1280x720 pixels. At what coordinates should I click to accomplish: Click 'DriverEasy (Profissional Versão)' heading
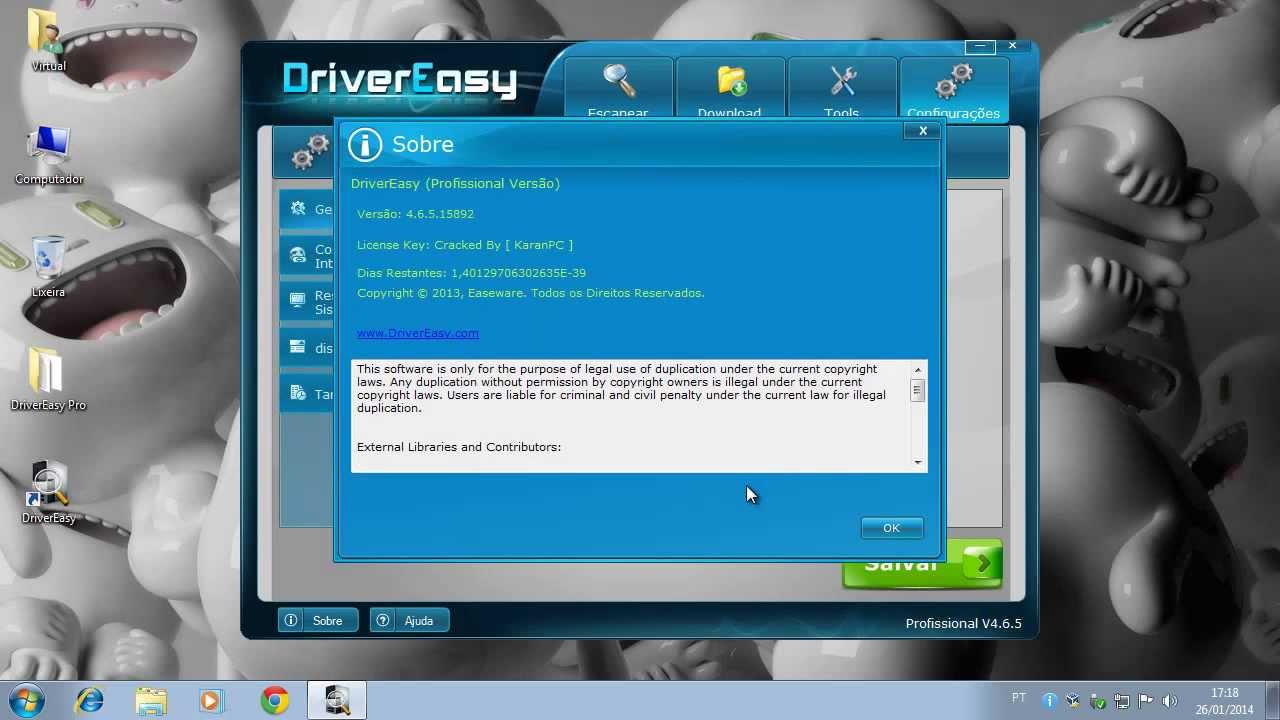(455, 184)
